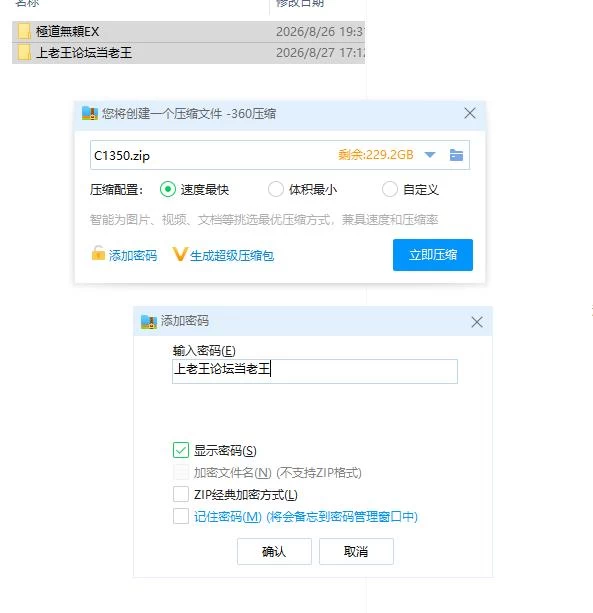
Task: Open the browse folder icon
Action: [456, 155]
